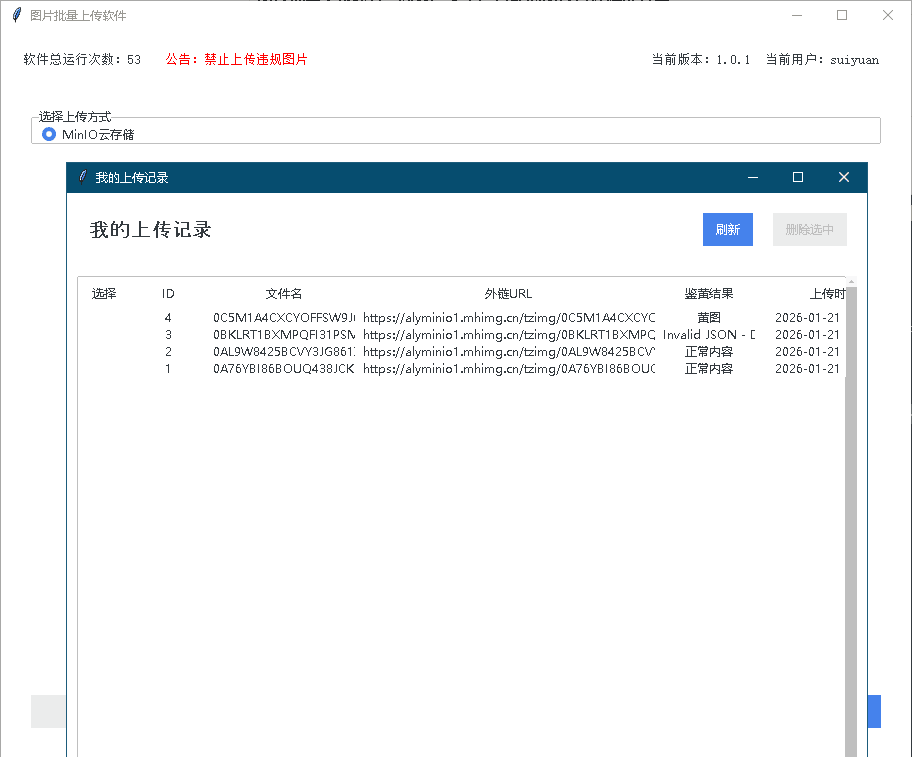
Task: Select the MinIO云存储 radio option
Action: coord(49,134)
